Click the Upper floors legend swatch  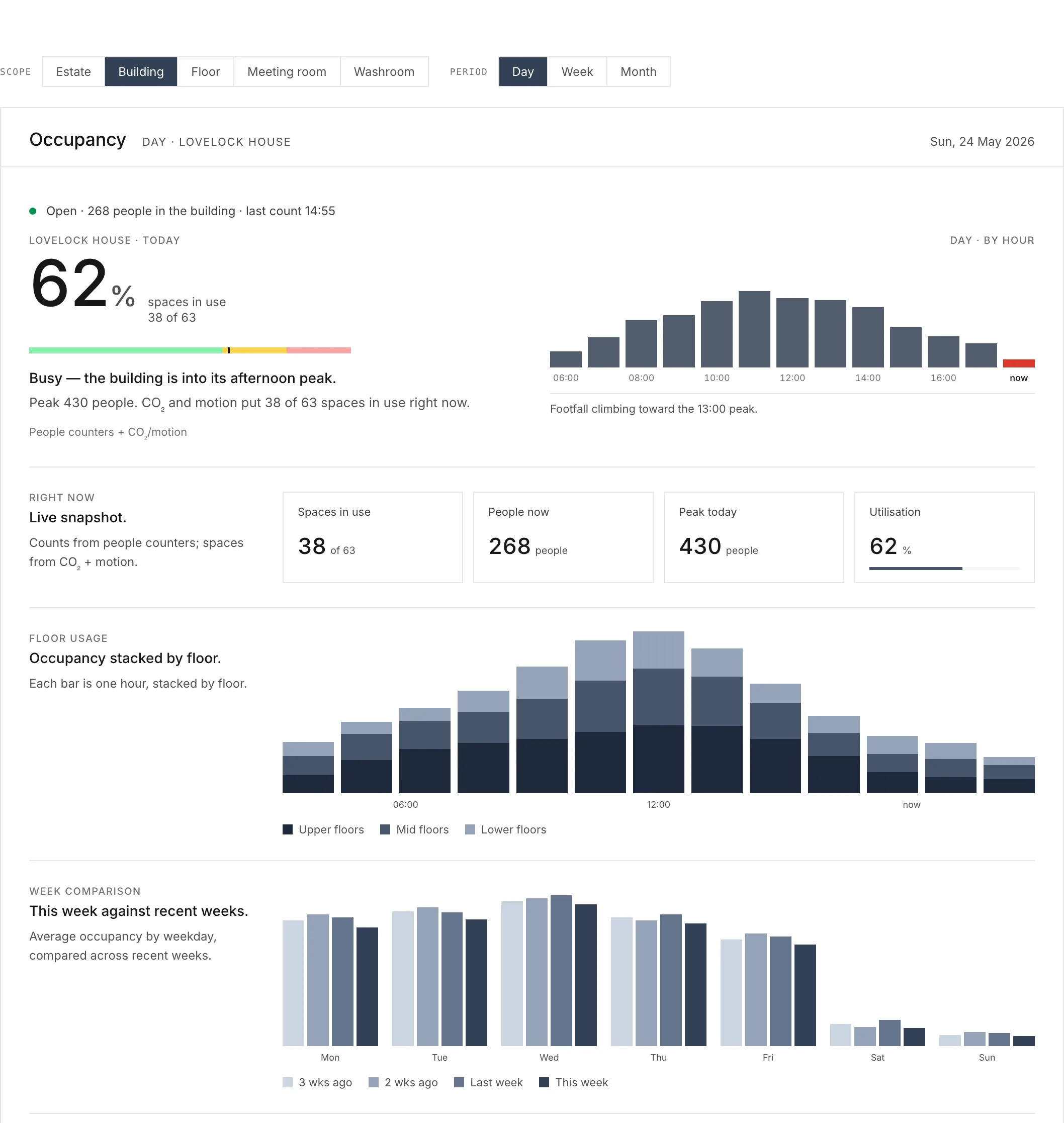(x=288, y=829)
